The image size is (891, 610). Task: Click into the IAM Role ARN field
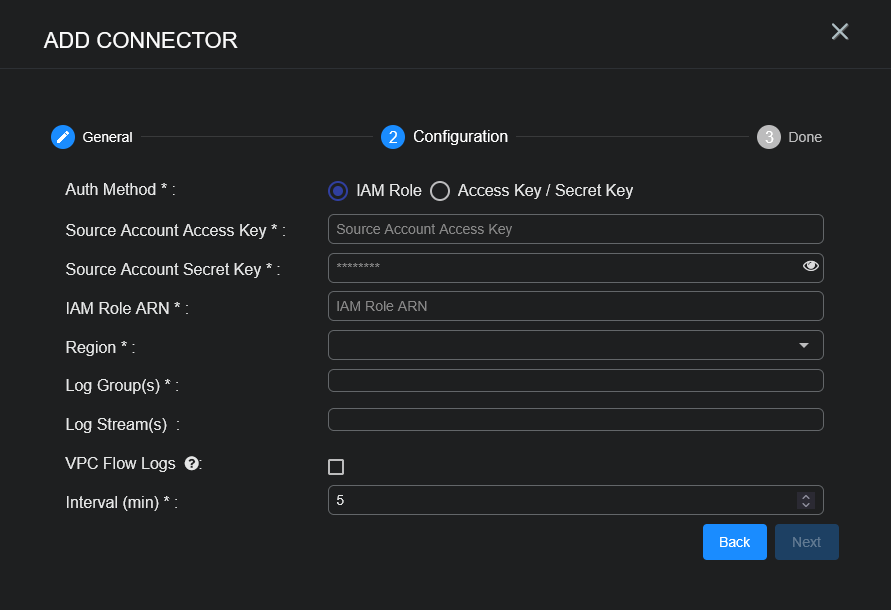pos(575,306)
